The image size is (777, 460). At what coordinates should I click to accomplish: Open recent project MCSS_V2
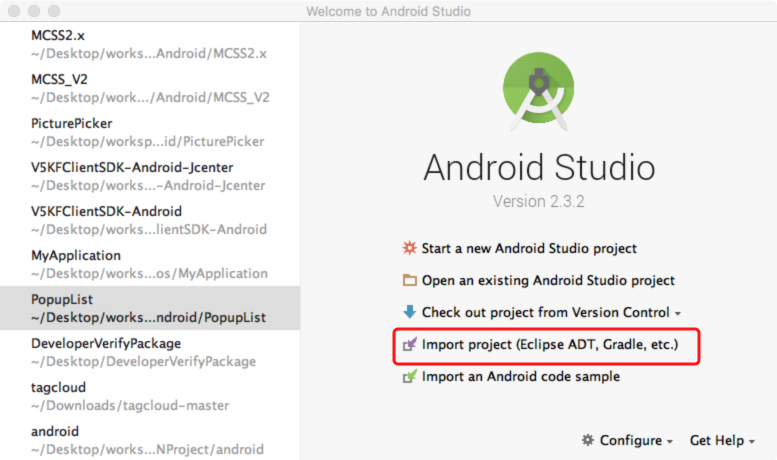tap(150, 88)
